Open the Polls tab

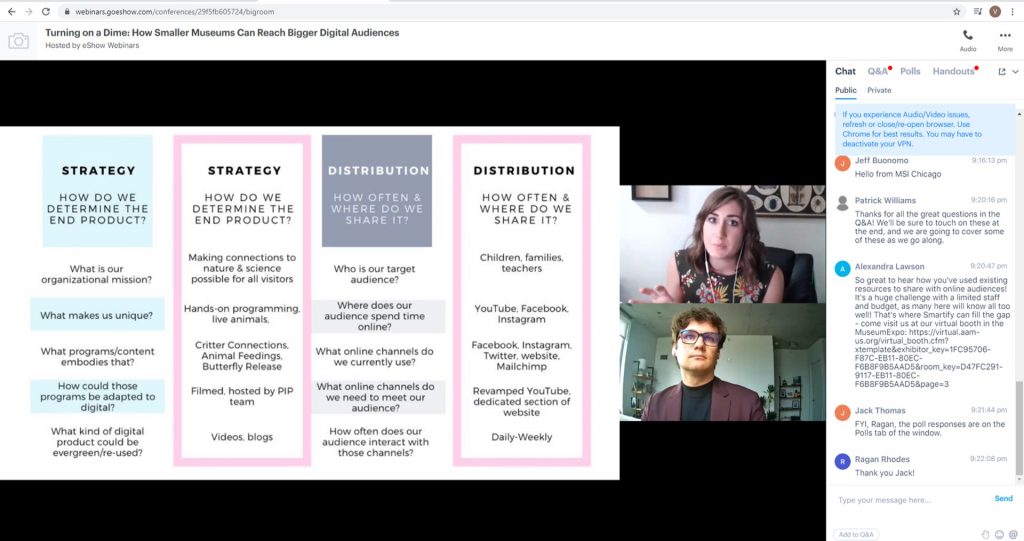point(910,72)
